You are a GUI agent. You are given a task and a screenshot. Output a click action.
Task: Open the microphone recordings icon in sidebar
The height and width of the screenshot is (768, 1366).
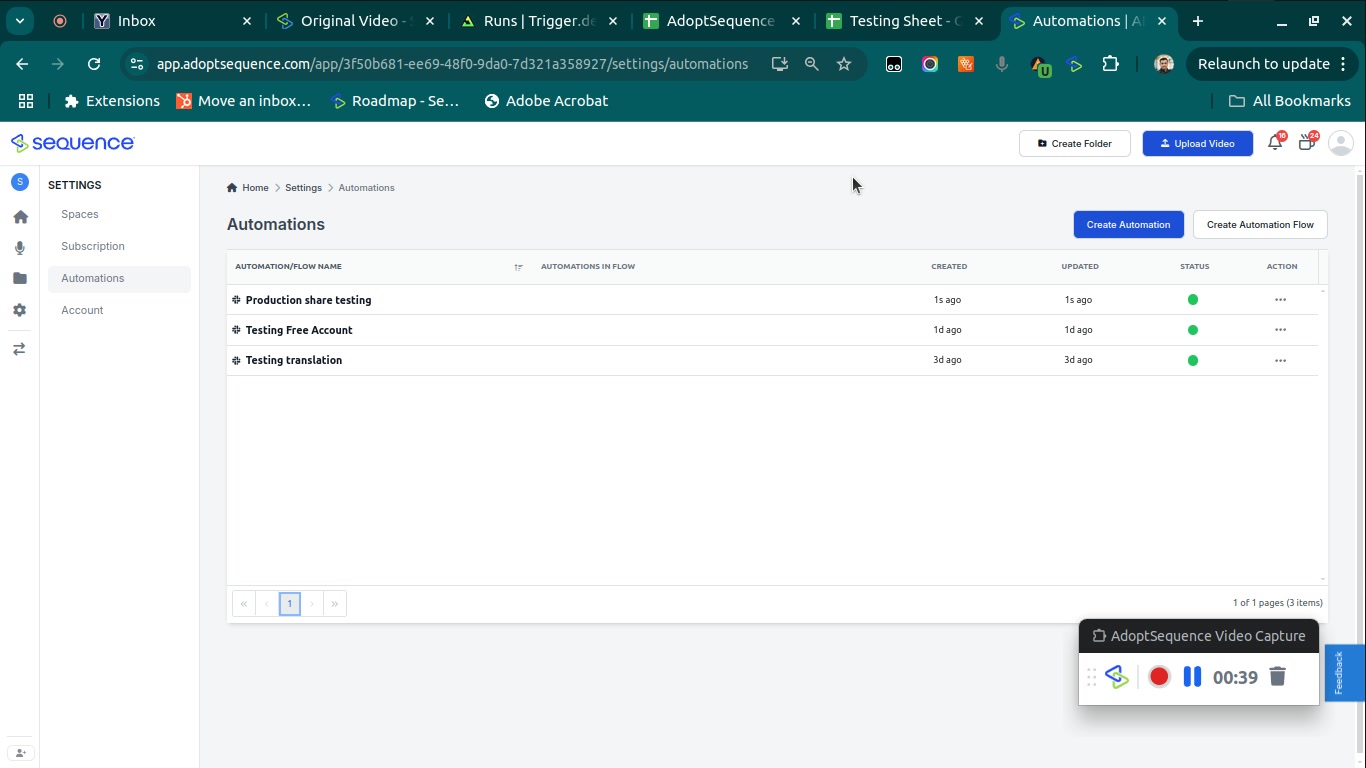pos(20,248)
